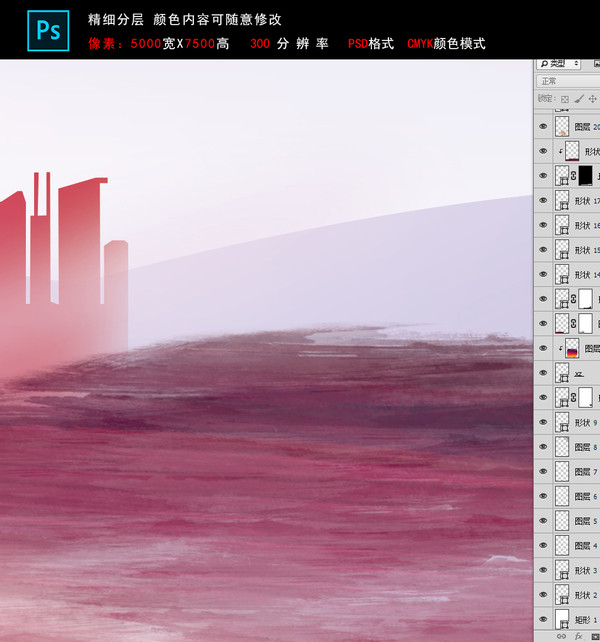
Task: Hide the 图层 8 layer
Action: 543,447
